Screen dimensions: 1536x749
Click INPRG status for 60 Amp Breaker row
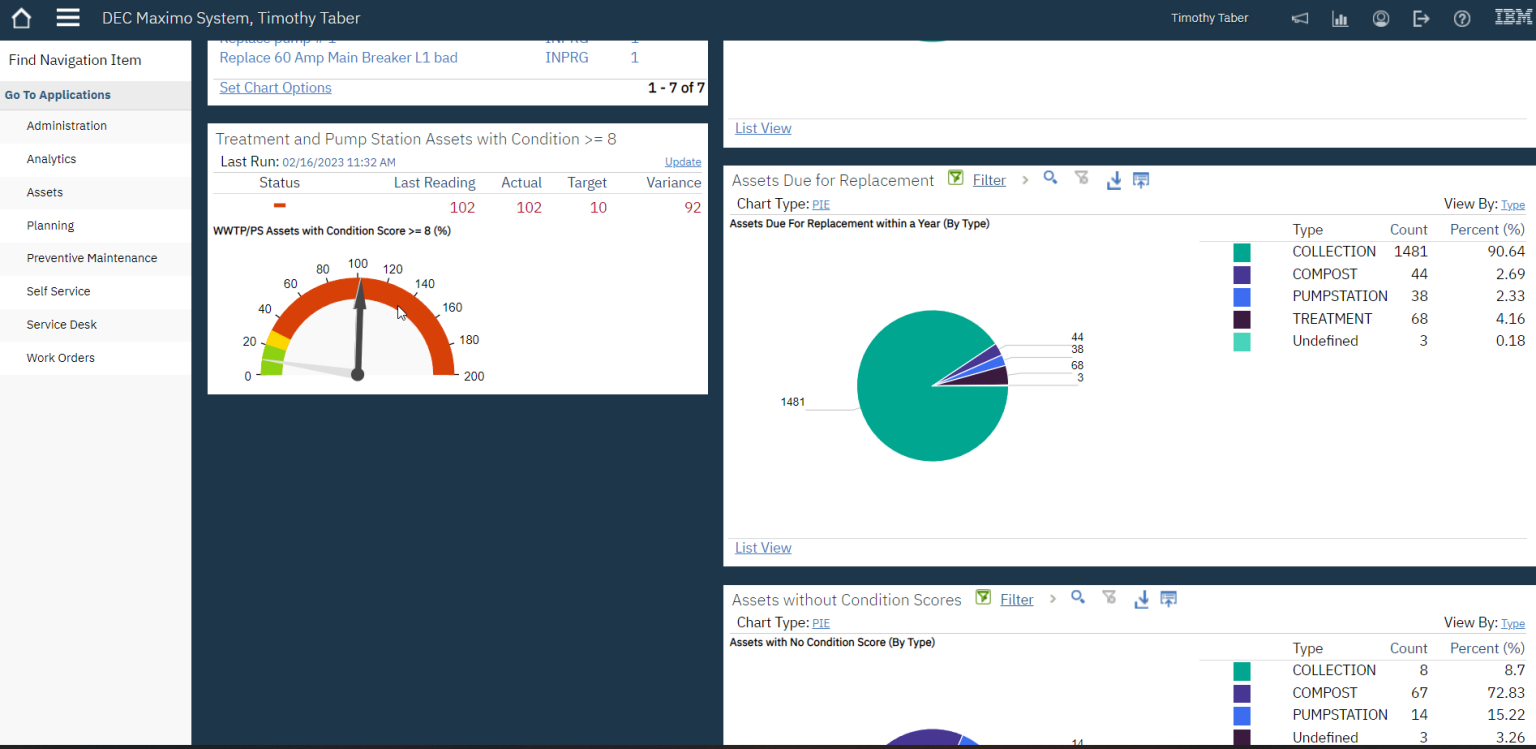(566, 58)
